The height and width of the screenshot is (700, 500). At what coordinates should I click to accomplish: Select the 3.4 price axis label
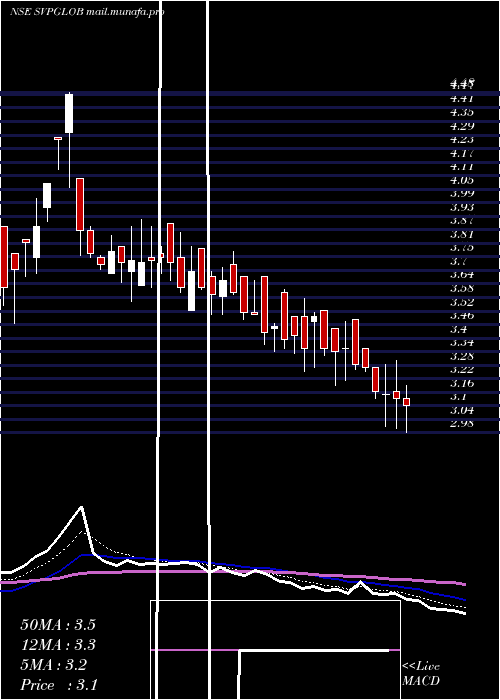point(458,329)
